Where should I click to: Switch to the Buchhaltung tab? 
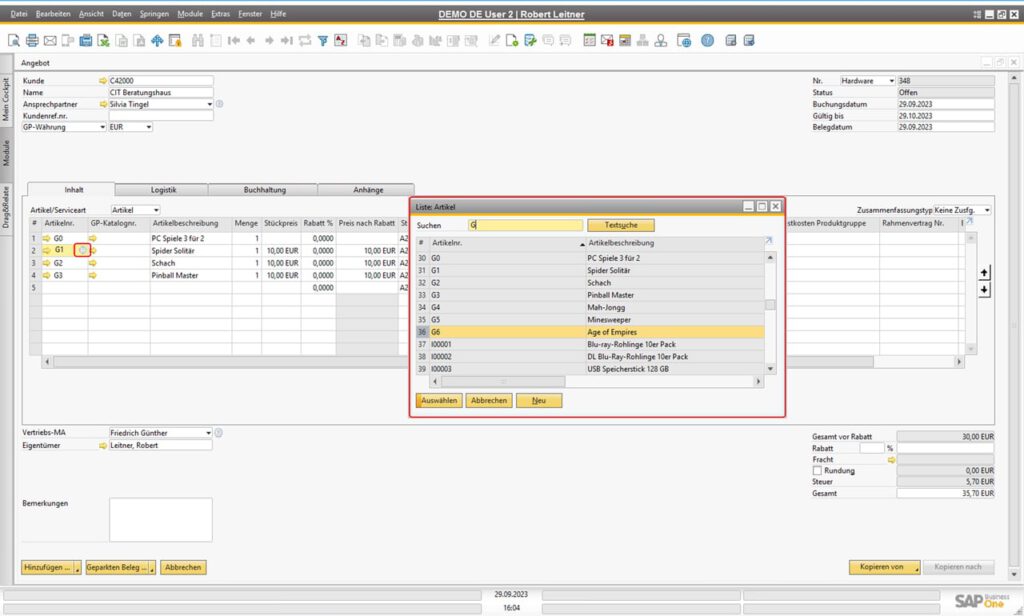point(264,190)
